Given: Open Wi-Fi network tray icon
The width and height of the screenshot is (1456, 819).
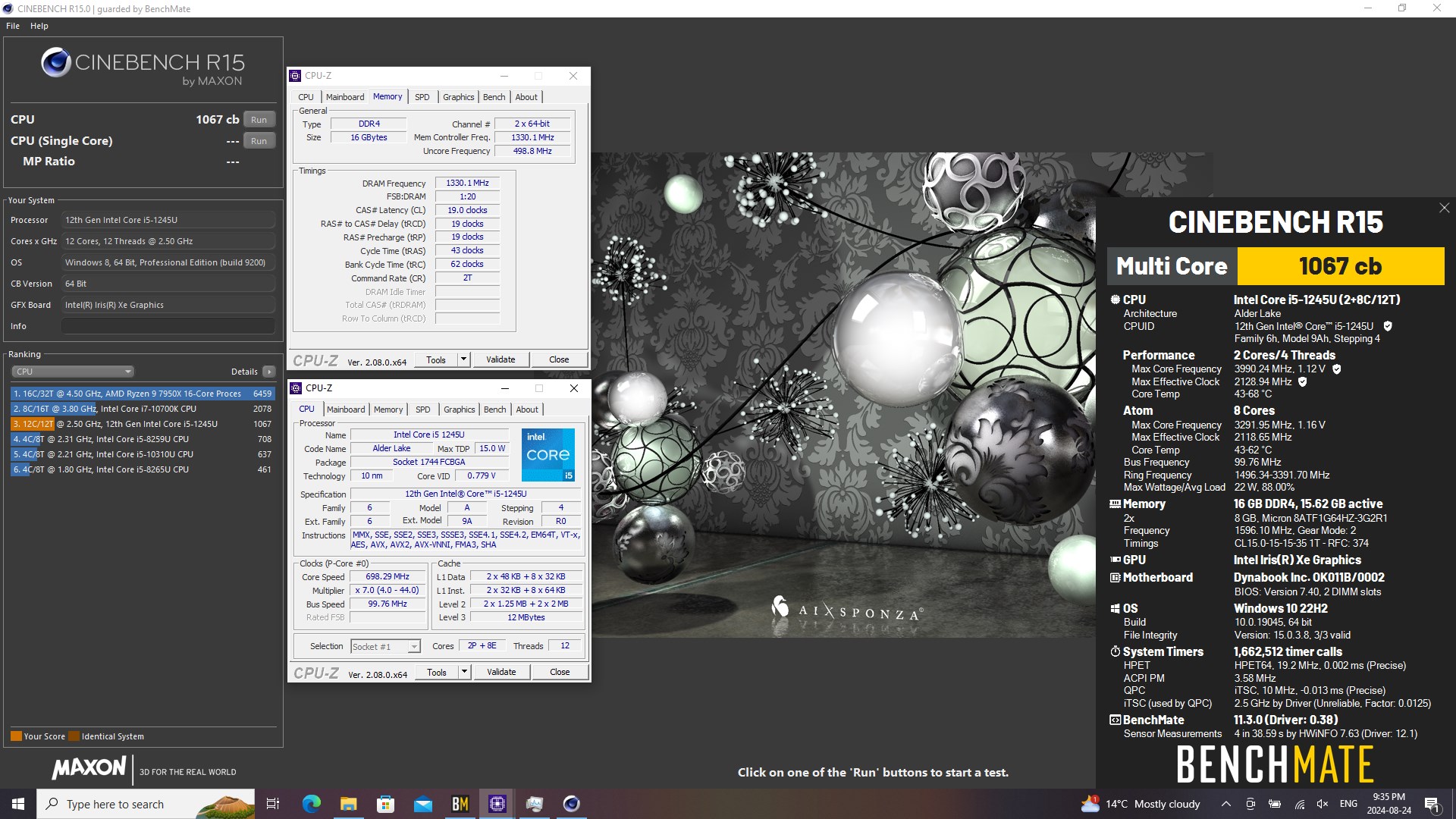Looking at the screenshot, I should coord(1299,804).
